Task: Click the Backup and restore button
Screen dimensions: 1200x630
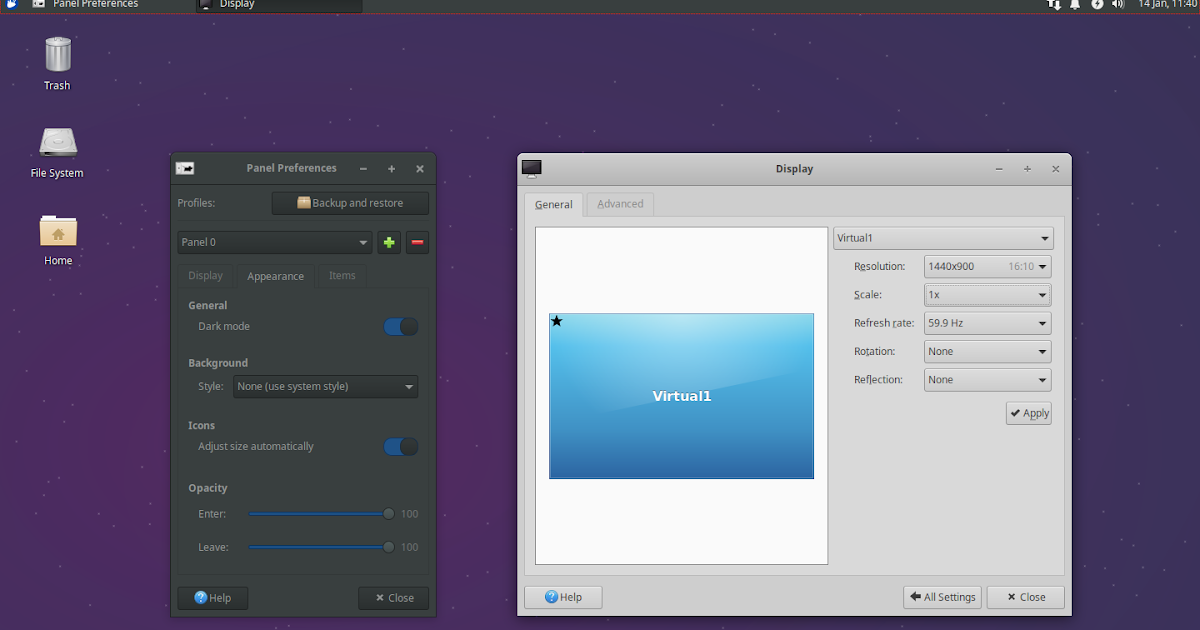Action: [350, 202]
